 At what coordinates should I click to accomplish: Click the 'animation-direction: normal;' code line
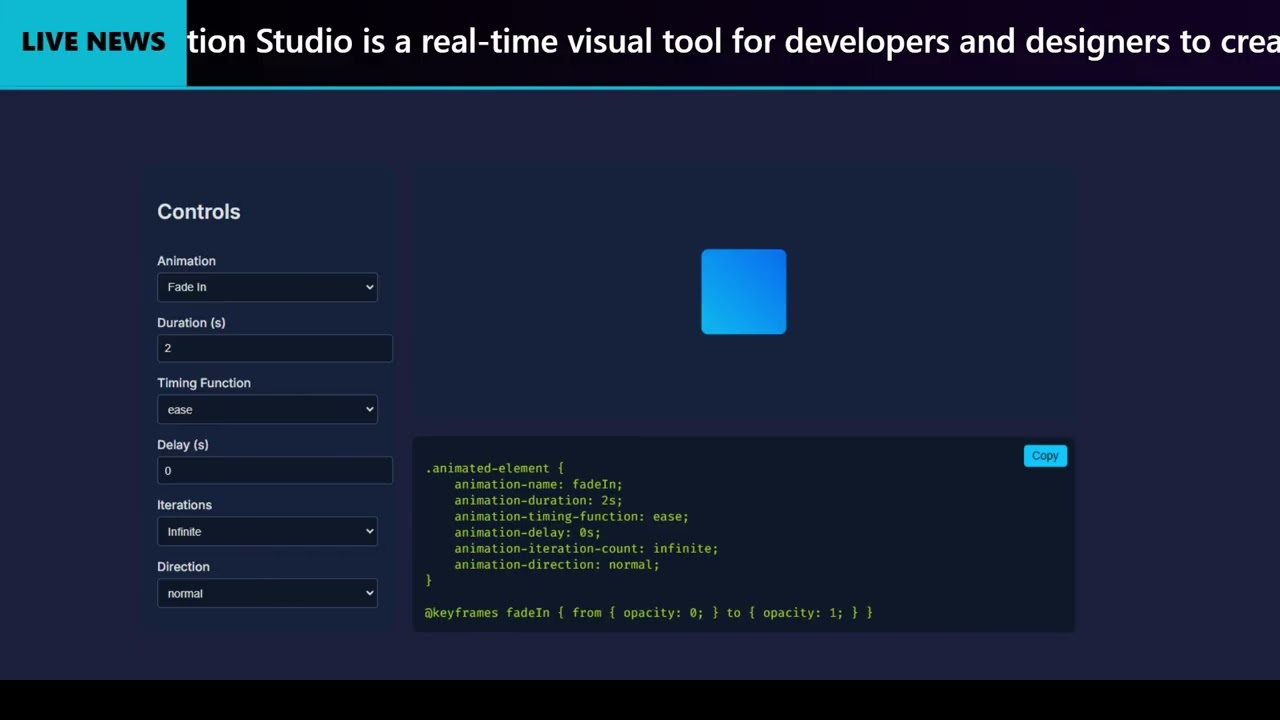click(557, 564)
